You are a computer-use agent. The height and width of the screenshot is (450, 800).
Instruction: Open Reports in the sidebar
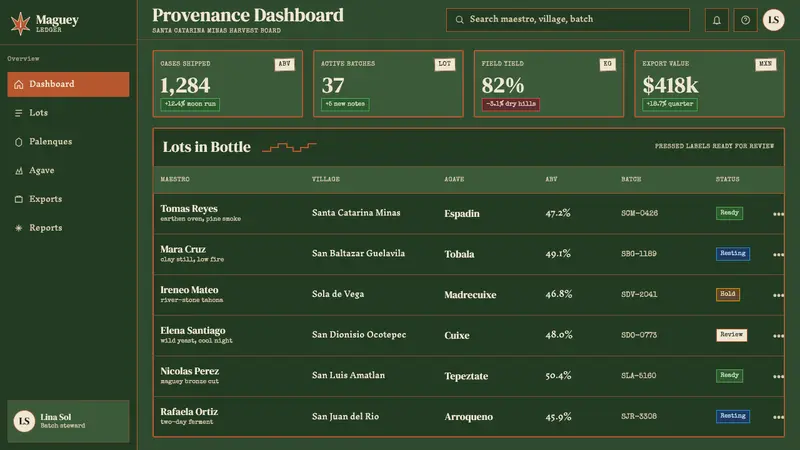[x=68, y=228]
